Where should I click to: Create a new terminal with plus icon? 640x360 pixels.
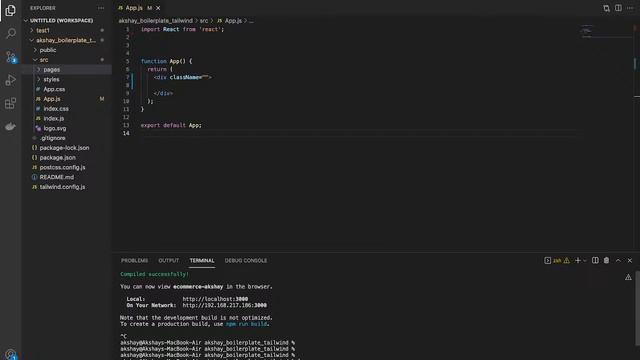[x=577, y=260]
